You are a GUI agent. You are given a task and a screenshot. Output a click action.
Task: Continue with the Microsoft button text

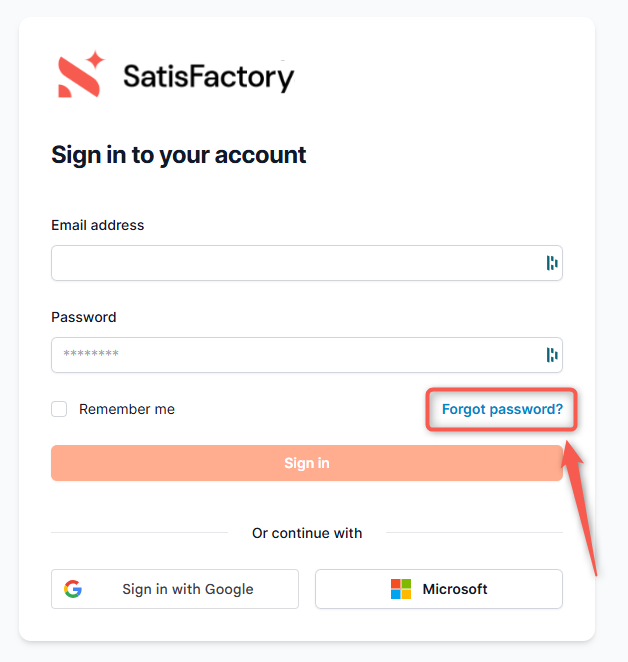click(x=455, y=589)
